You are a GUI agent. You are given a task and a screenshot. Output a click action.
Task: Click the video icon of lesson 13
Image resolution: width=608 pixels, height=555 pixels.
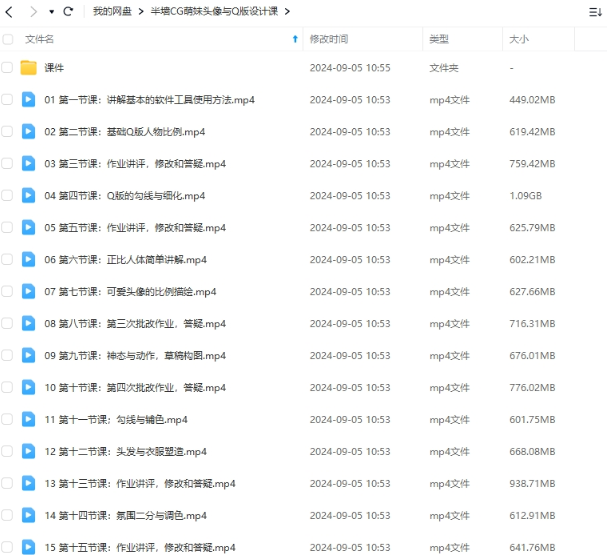28,484
